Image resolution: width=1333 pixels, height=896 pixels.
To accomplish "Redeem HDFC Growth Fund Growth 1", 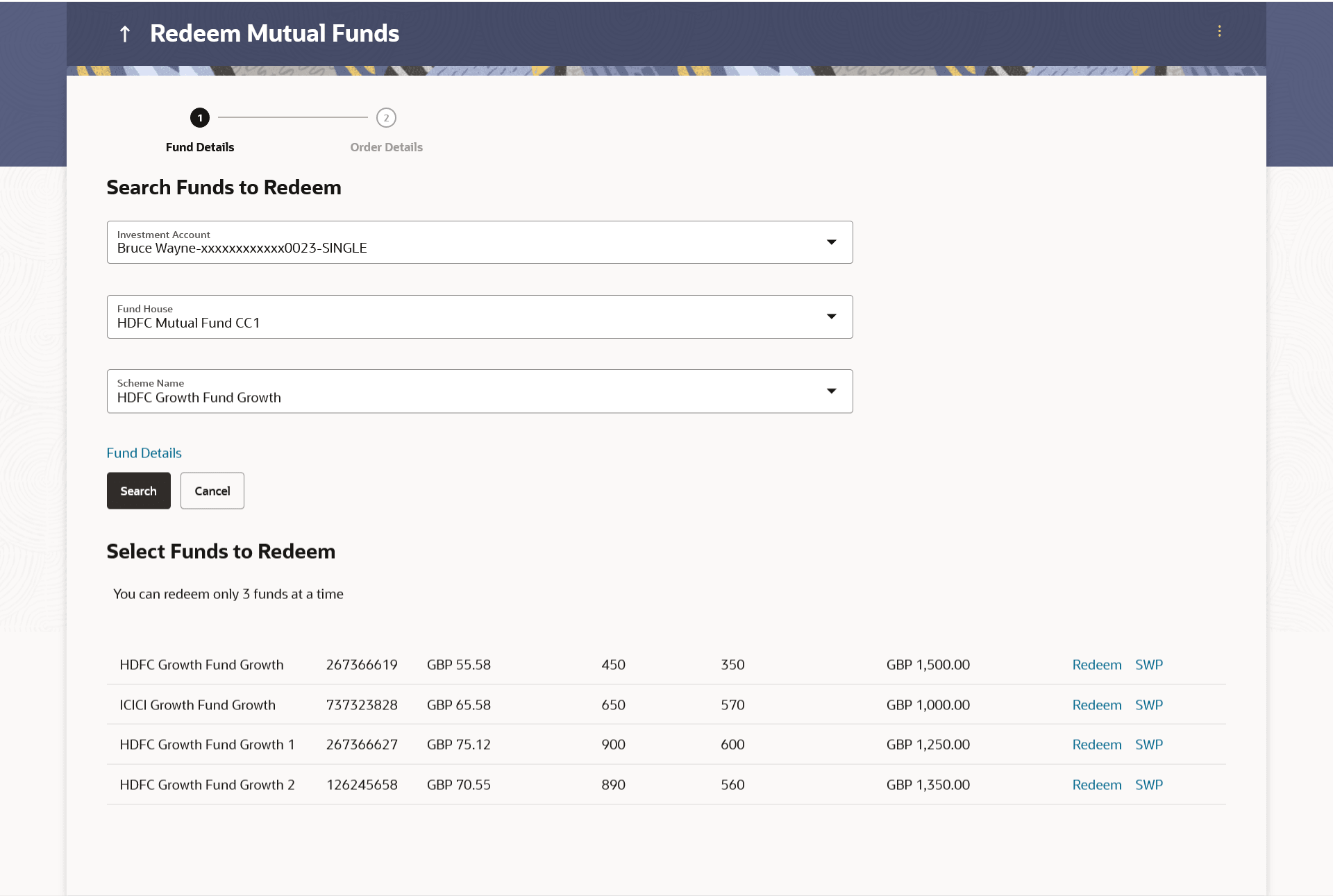I will coord(1096,745).
